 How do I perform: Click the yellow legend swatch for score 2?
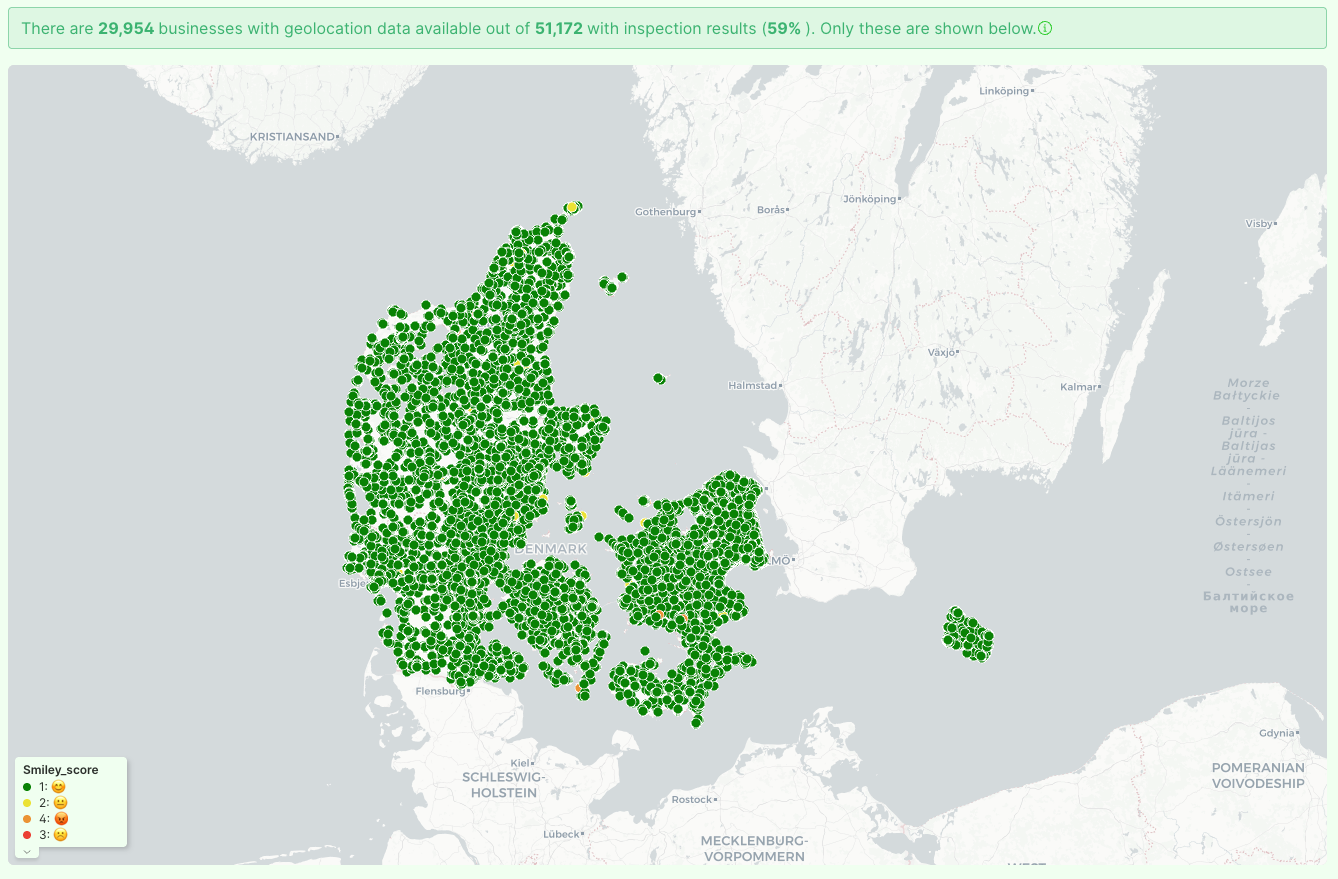point(27,803)
